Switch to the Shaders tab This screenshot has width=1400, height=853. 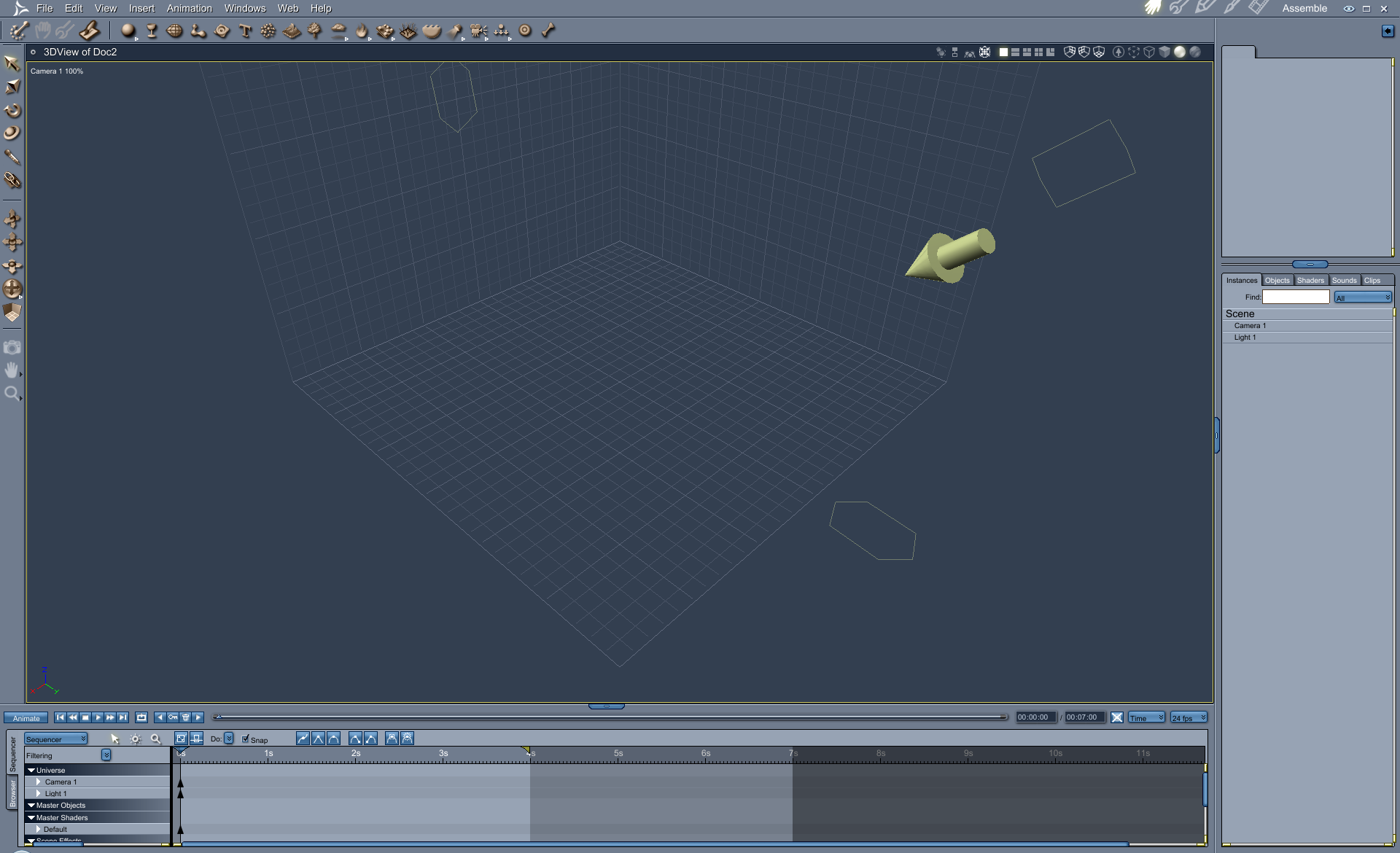point(1311,279)
